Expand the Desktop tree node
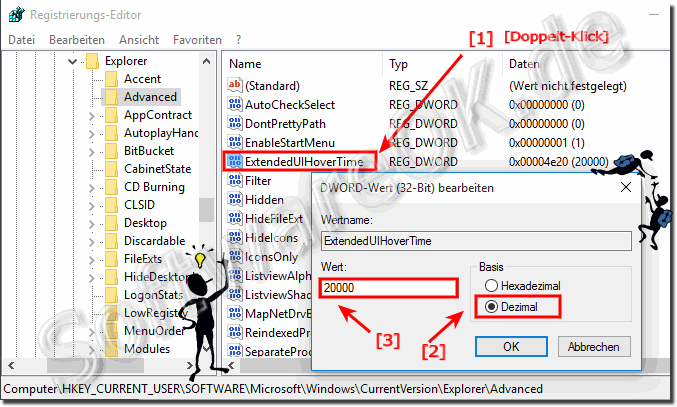 pyautogui.click(x=91, y=224)
